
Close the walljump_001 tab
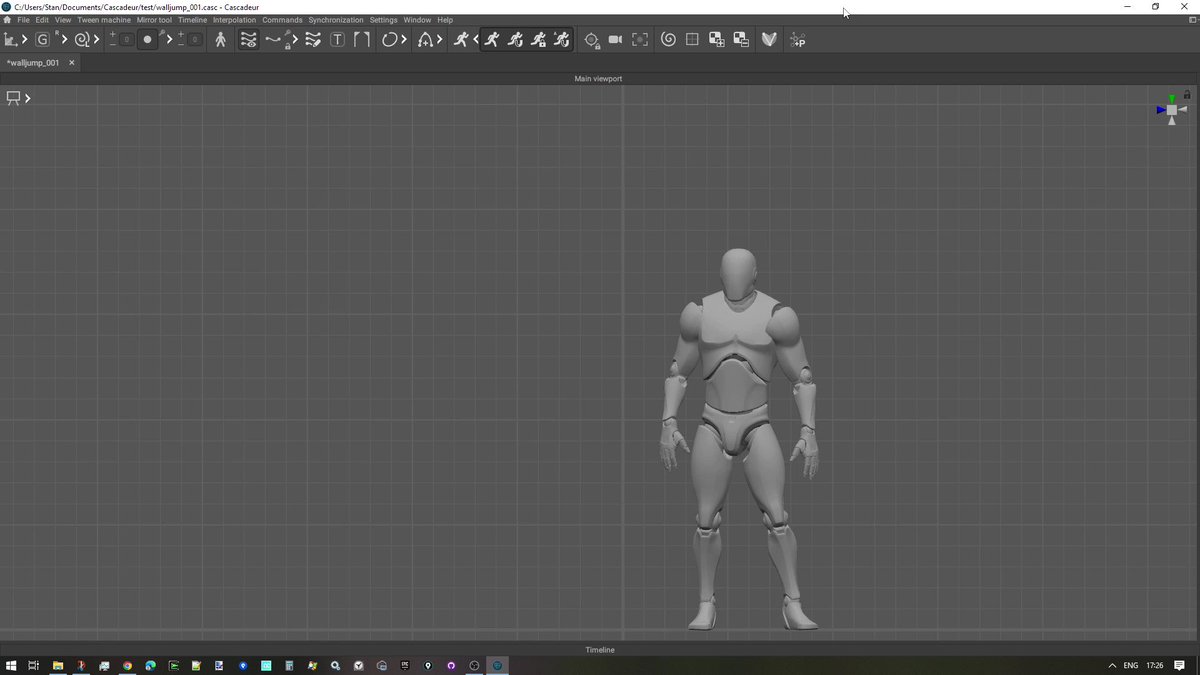(72, 63)
